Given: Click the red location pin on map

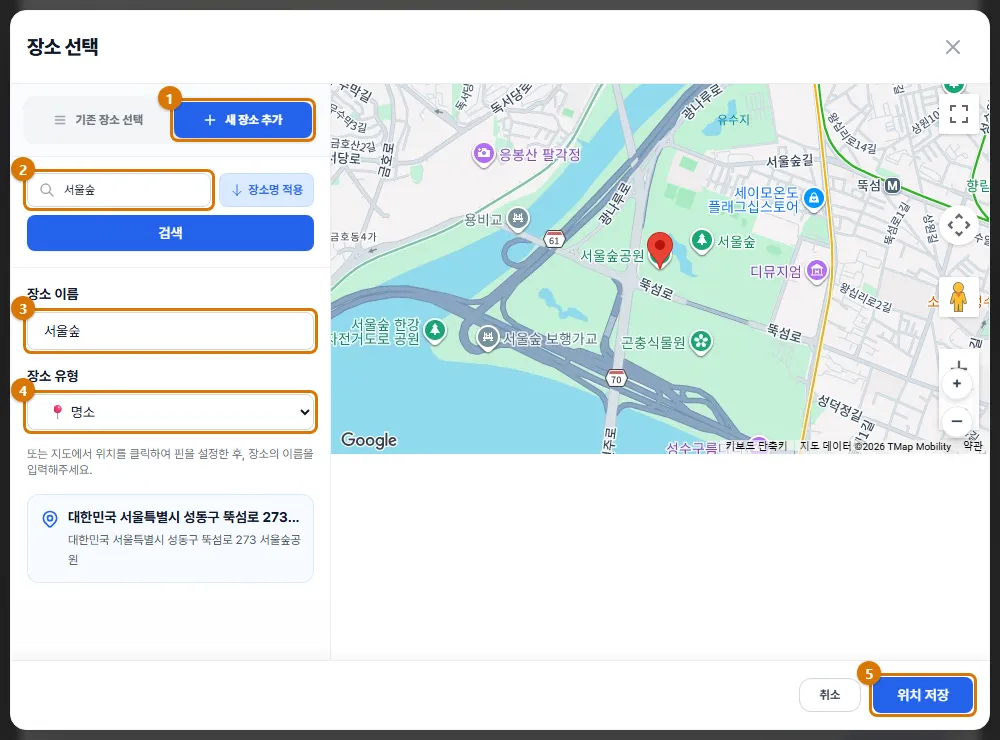Looking at the screenshot, I should click(x=659, y=249).
